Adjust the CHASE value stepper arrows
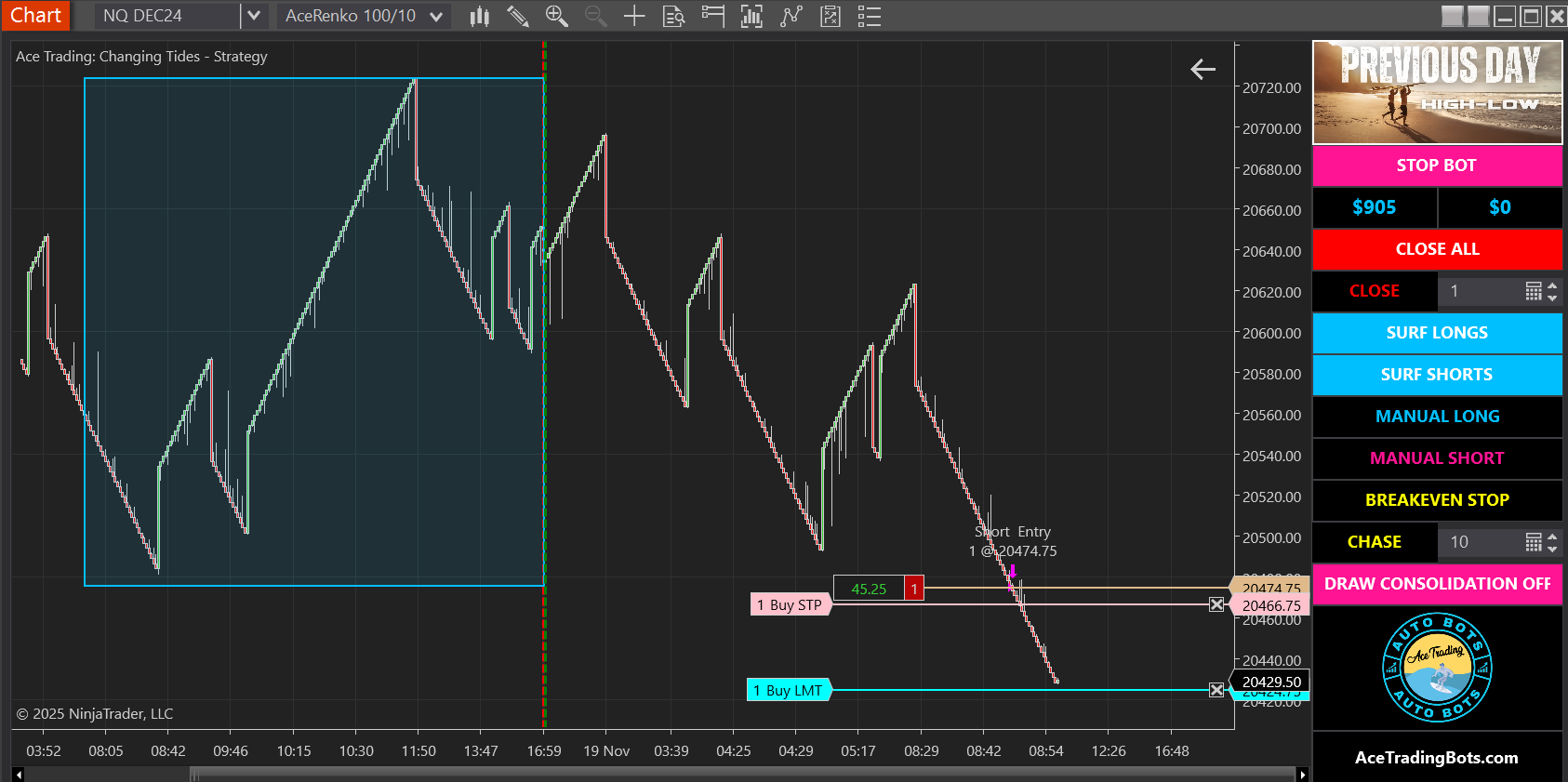Screen dimensions: 1568x782 click(1551, 542)
